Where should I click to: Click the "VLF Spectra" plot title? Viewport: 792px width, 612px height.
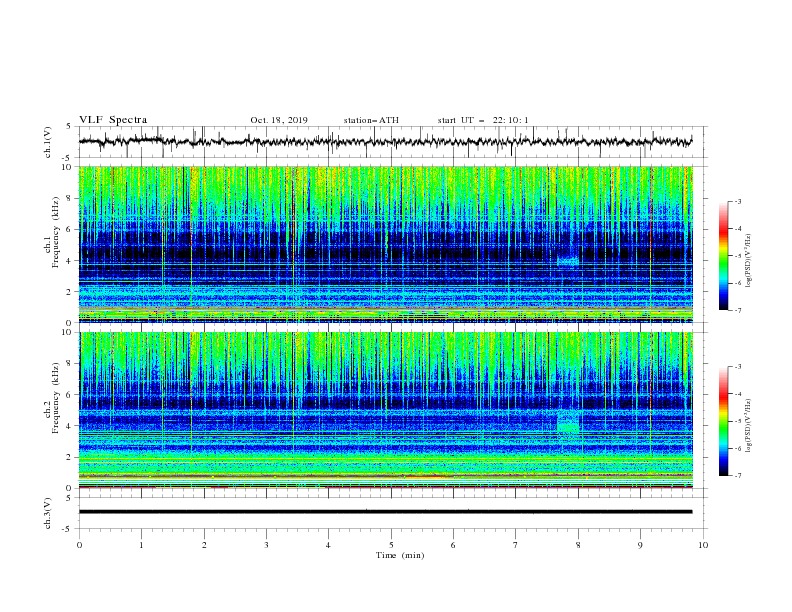(113, 120)
